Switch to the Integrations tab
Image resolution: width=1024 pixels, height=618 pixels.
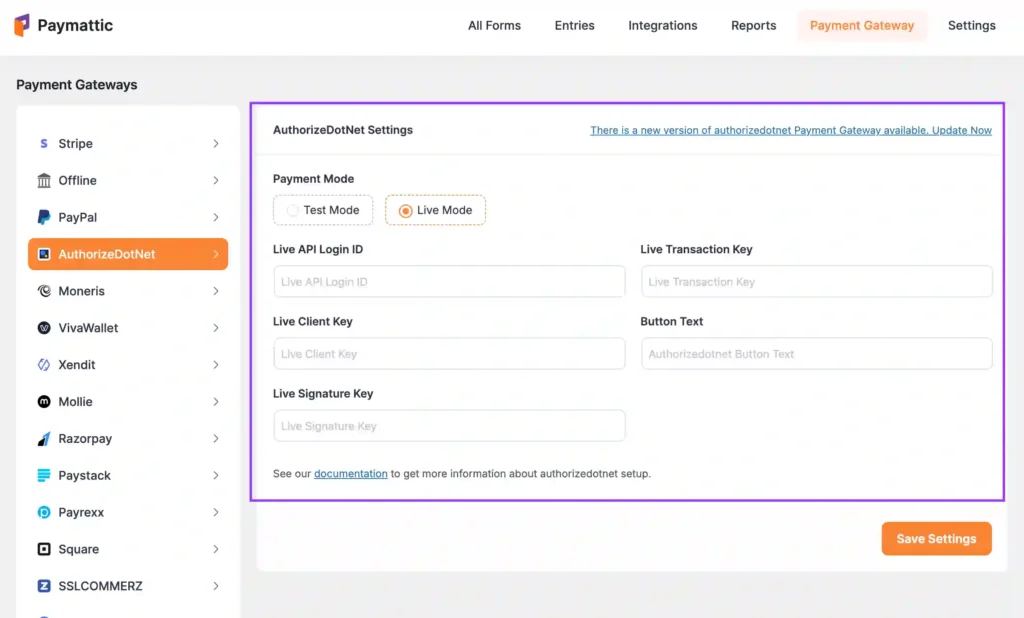click(663, 25)
